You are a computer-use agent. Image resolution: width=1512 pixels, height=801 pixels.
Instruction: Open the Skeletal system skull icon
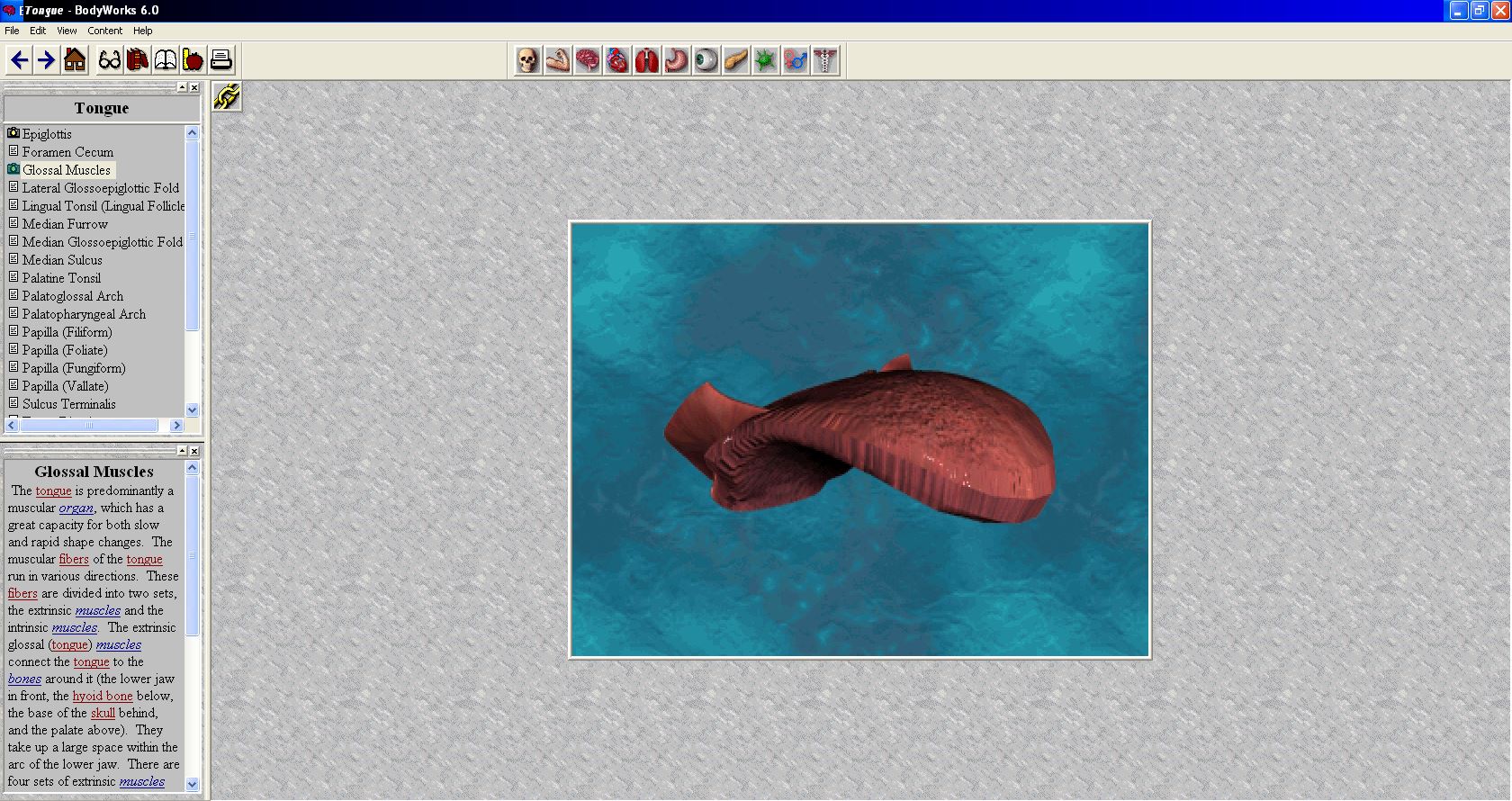528,60
